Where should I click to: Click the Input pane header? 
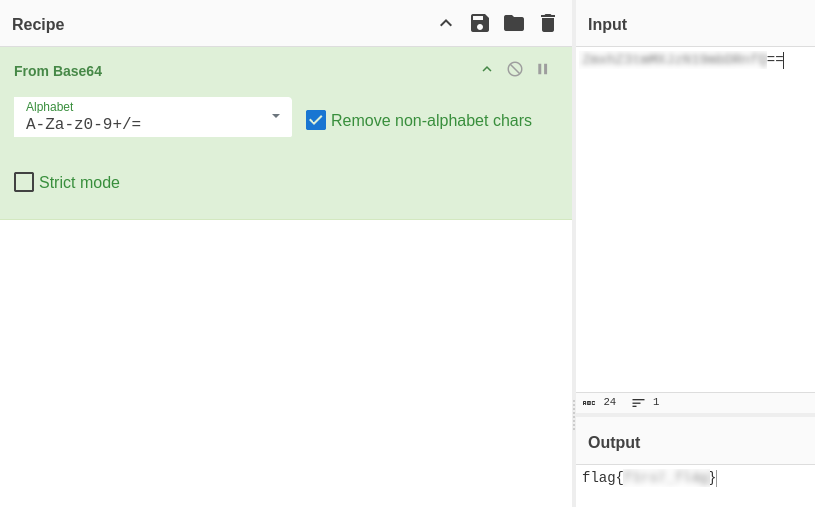pos(608,25)
